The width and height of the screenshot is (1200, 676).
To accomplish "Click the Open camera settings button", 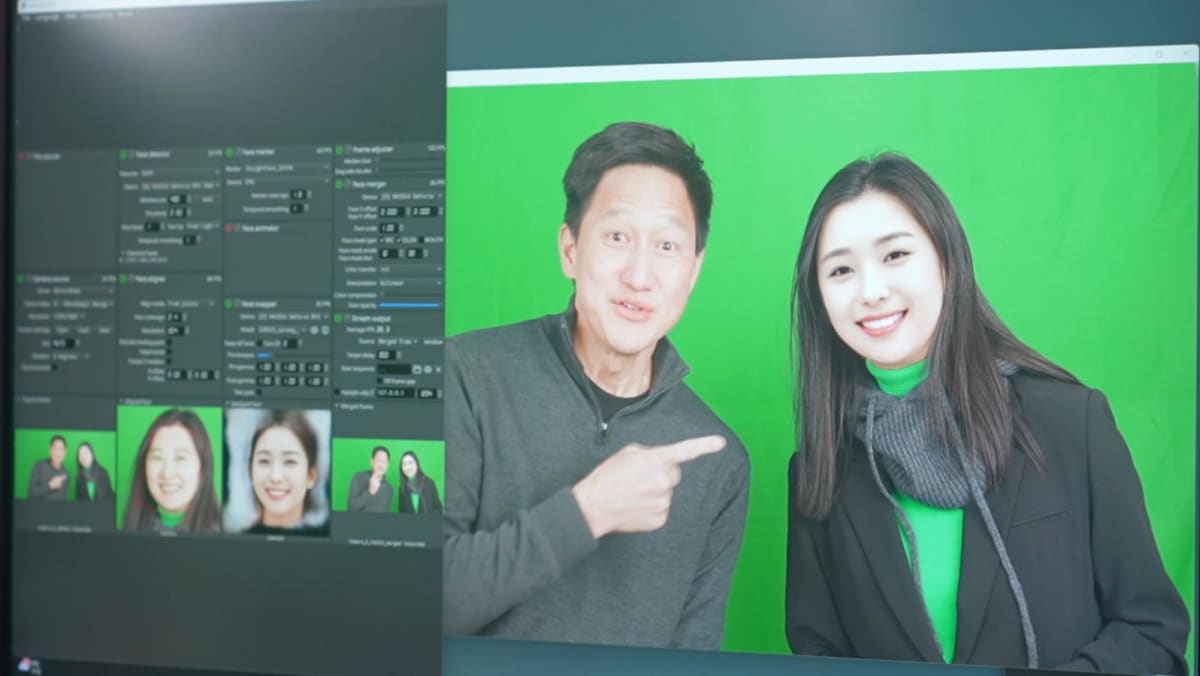I will pyautogui.click(x=62, y=329).
